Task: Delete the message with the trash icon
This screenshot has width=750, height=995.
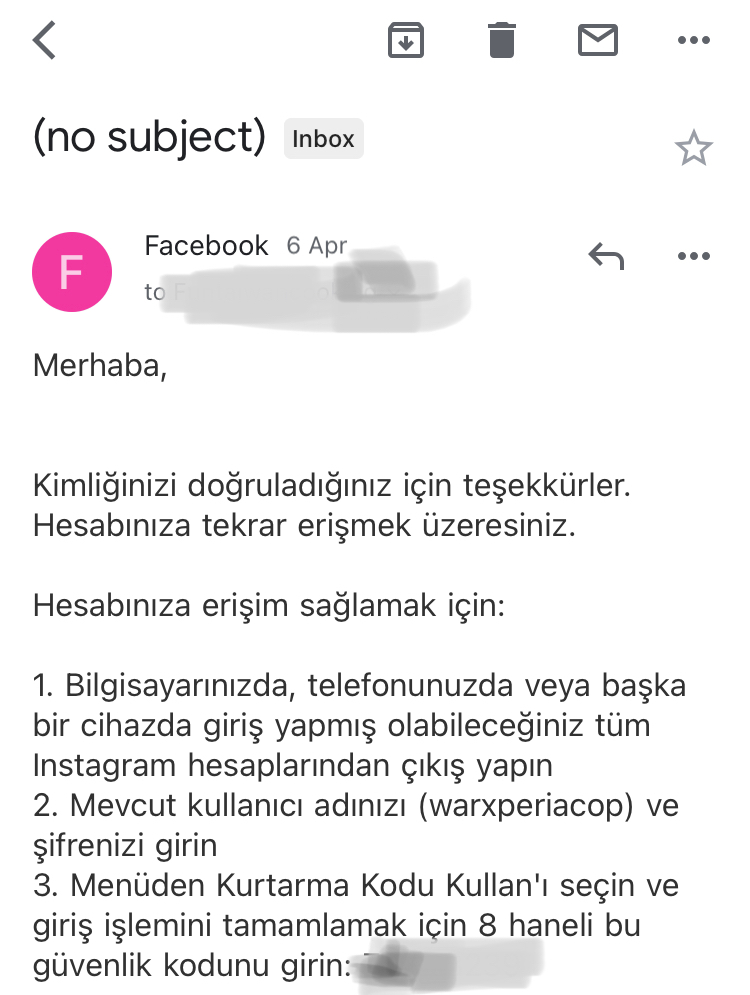Action: tap(501, 41)
